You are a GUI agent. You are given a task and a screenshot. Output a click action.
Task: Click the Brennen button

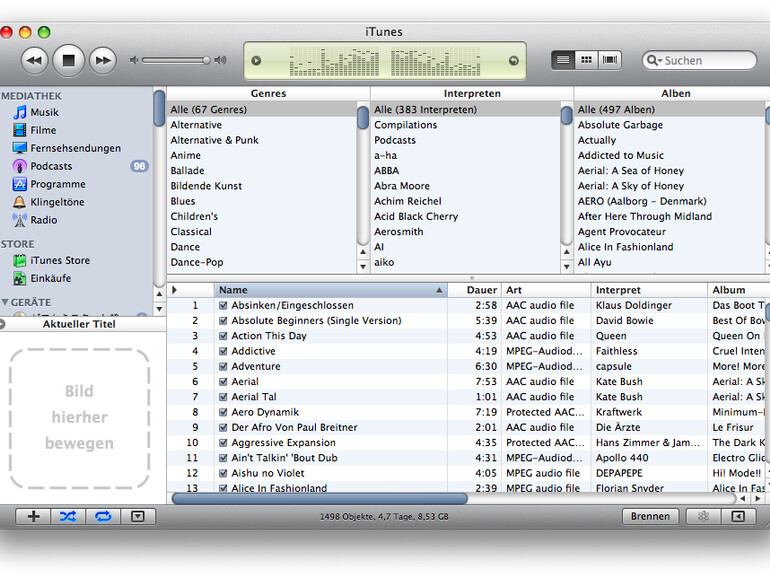(650, 516)
